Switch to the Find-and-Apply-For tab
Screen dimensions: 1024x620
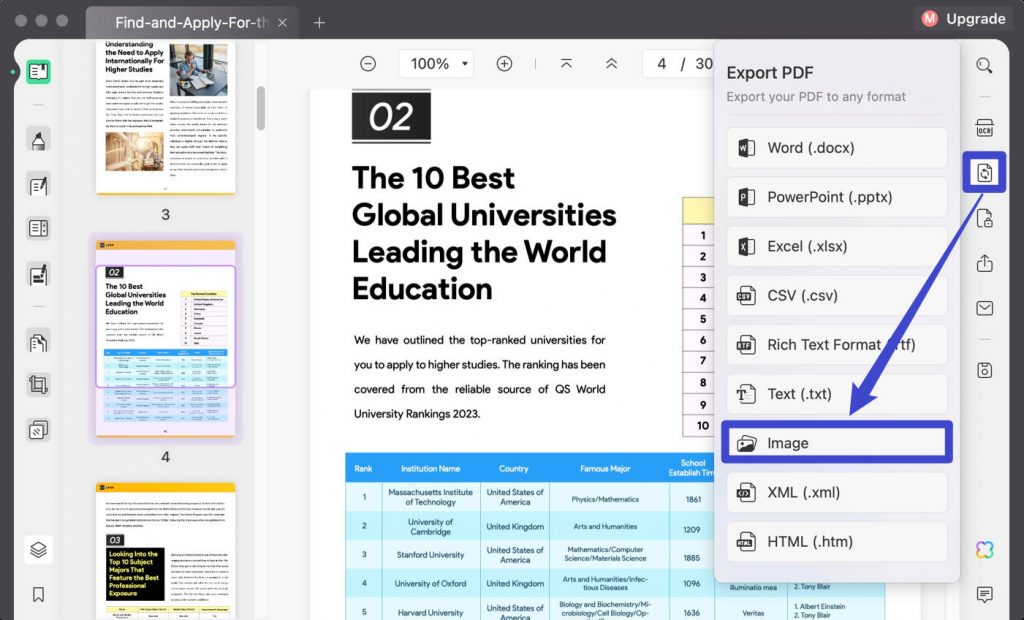(185, 20)
